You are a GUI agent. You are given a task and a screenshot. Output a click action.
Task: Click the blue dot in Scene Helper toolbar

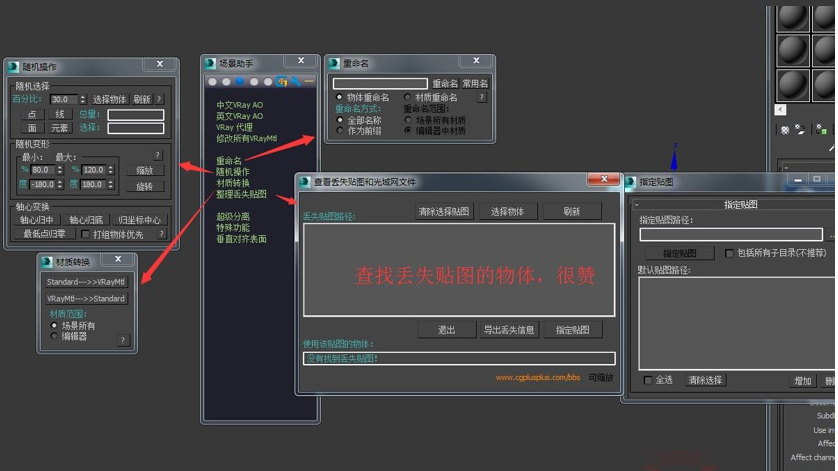[x=240, y=82]
